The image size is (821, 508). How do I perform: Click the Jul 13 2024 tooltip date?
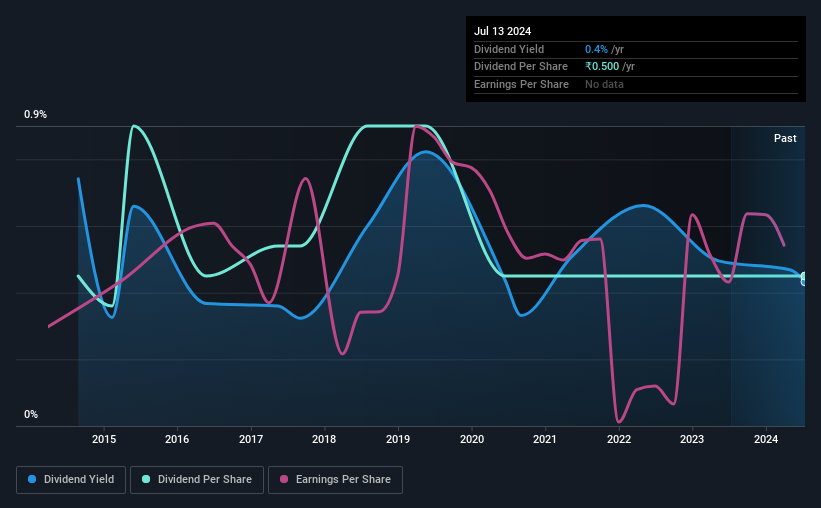[502, 31]
